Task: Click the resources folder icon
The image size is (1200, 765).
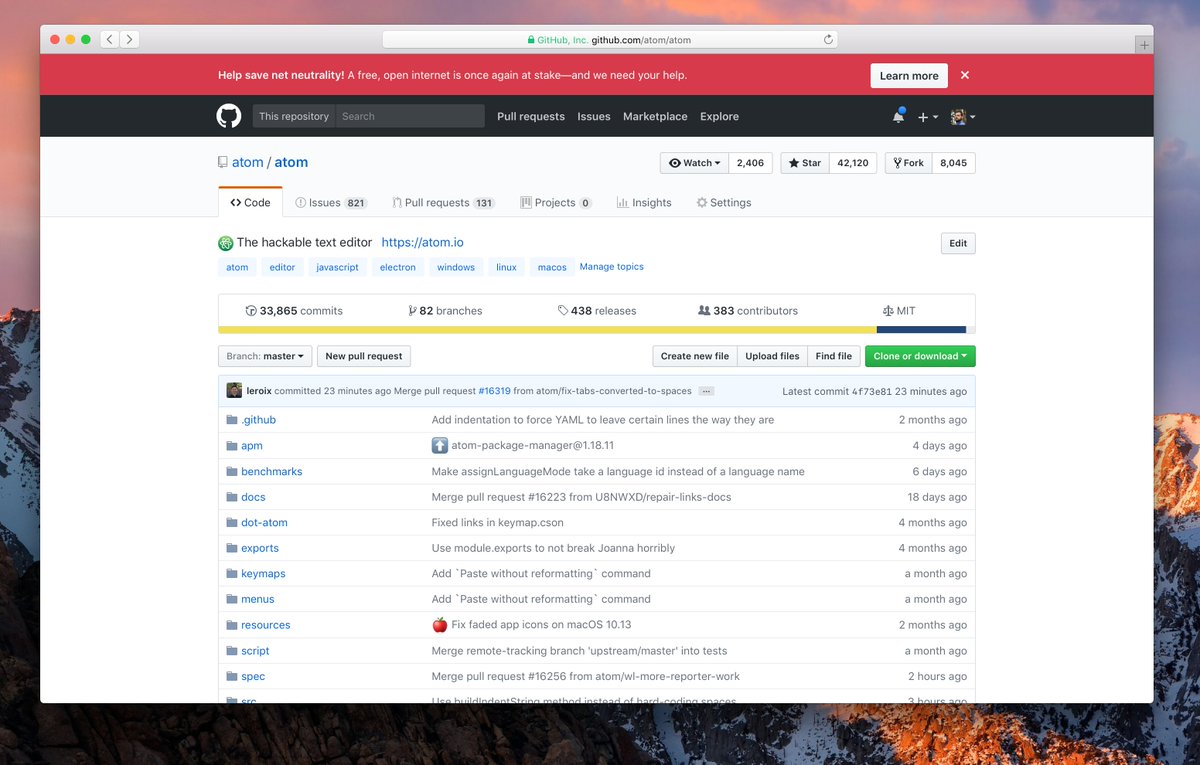Action: click(232, 625)
